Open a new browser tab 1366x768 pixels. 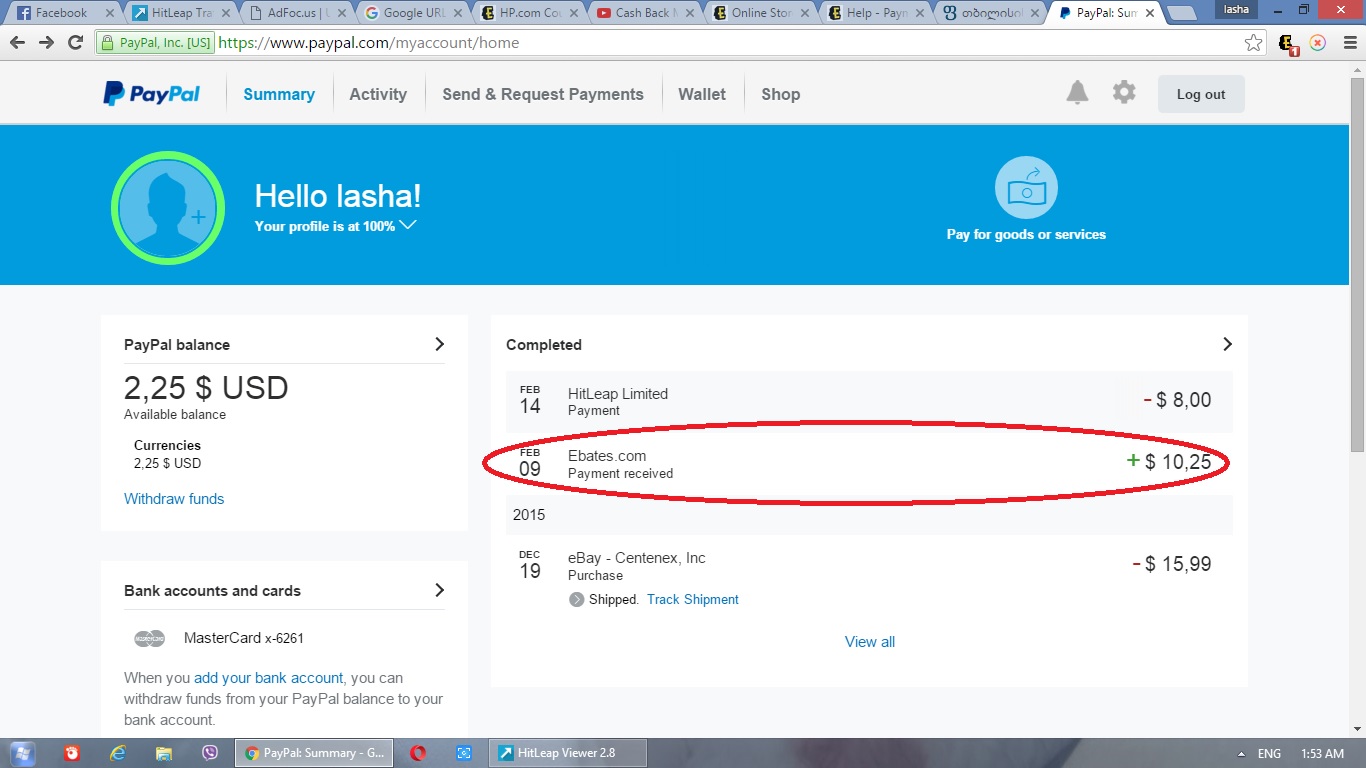tap(1182, 14)
